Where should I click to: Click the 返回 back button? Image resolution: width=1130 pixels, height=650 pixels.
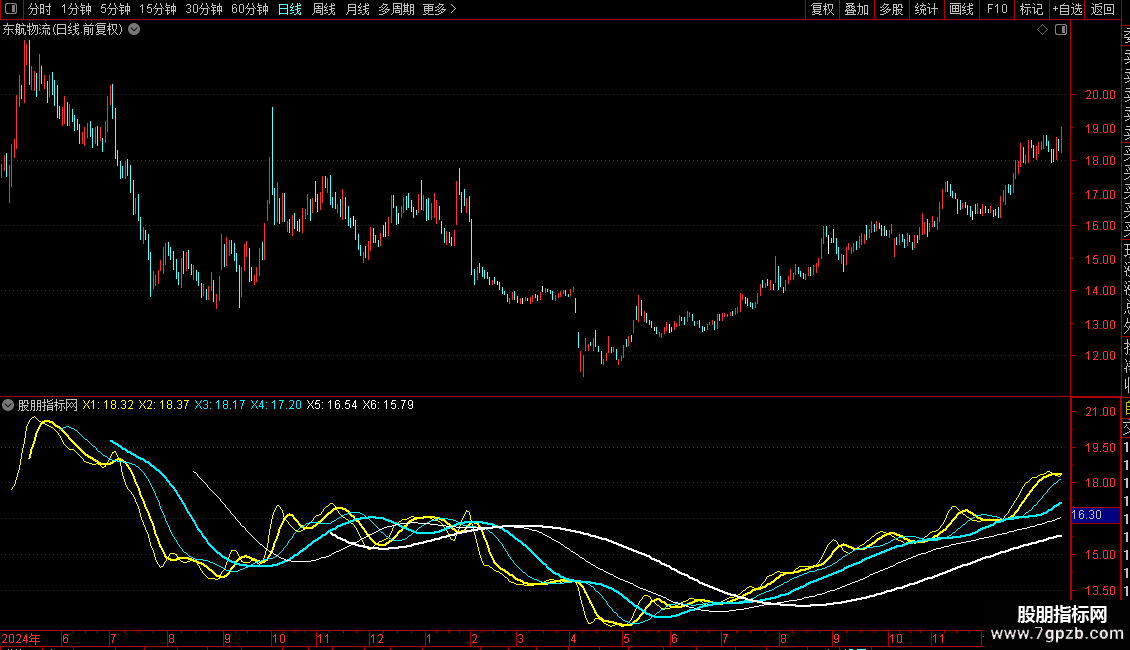[x=1103, y=9]
